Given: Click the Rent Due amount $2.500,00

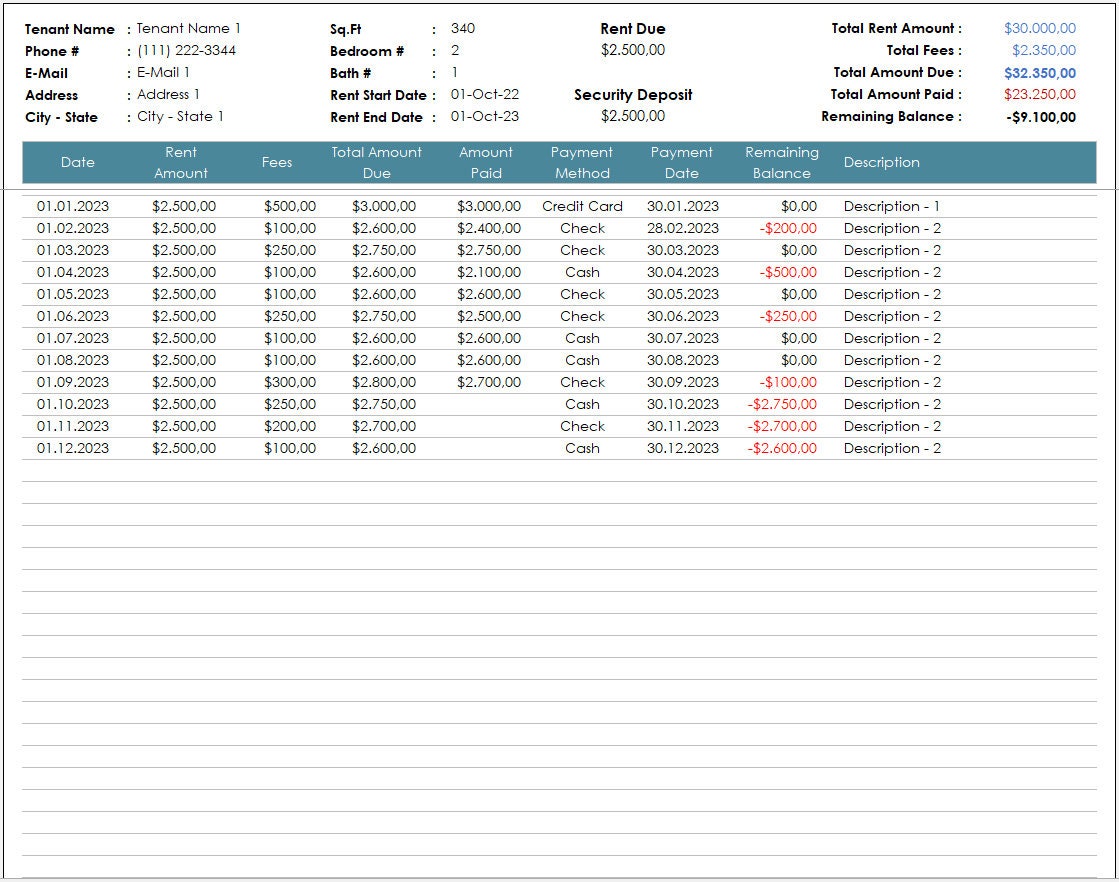Looking at the screenshot, I should [x=633, y=51].
